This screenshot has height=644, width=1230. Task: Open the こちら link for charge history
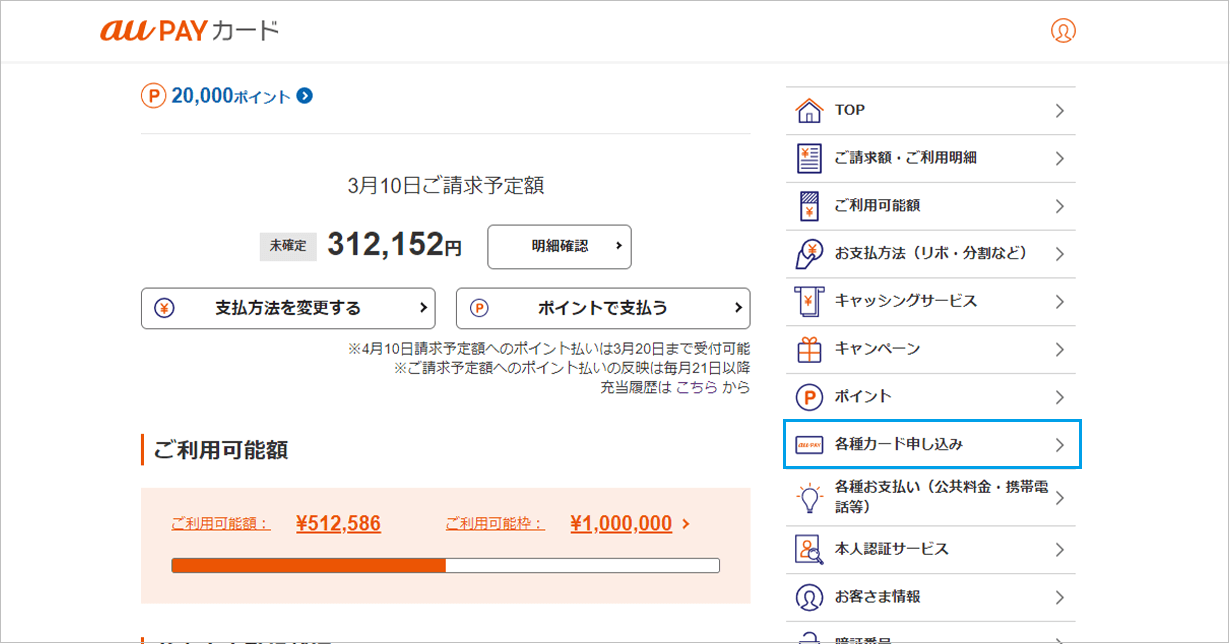[696, 387]
